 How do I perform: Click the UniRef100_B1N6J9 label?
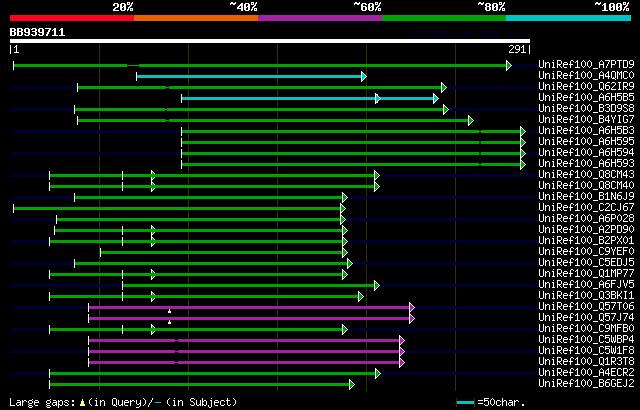pyautogui.click(x=586, y=197)
